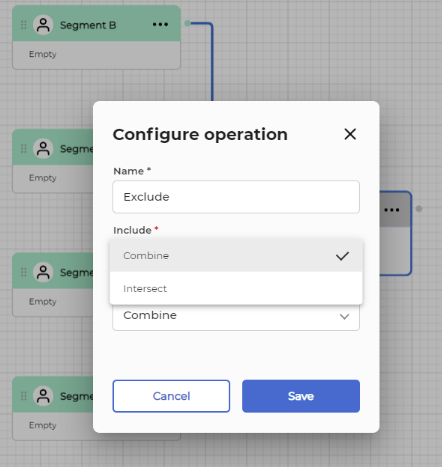
Task: Click the third segment's drag handle
Action: tap(23, 272)
